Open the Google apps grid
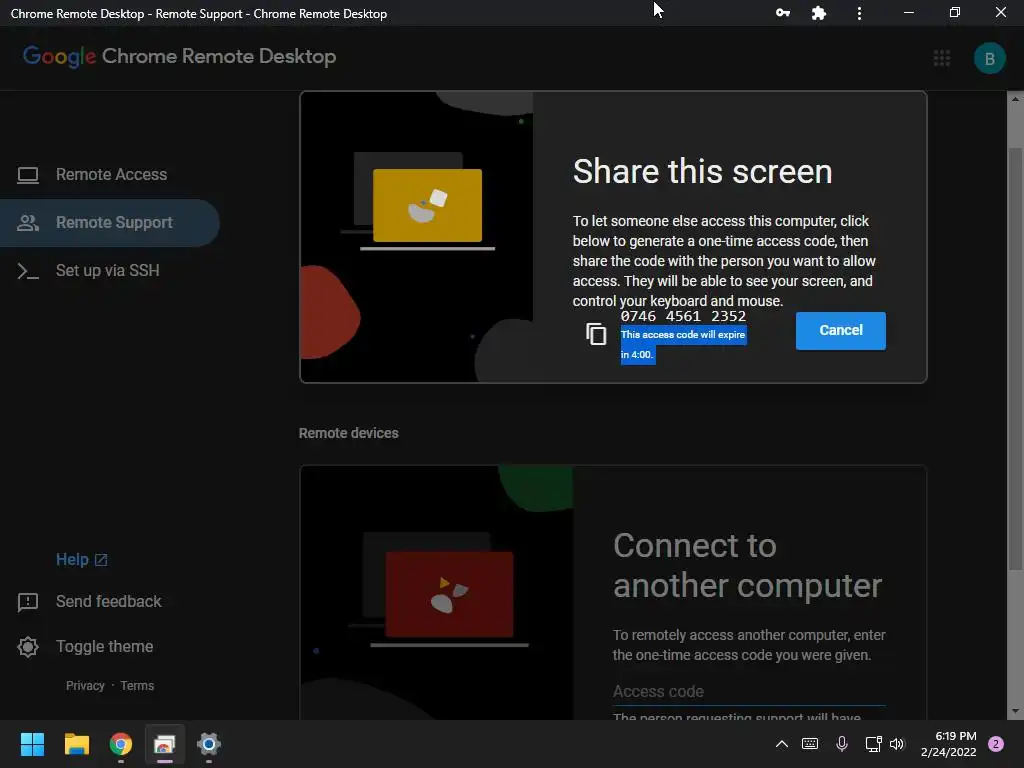Screen dimensions: 1024x768 tap(942, 58)
